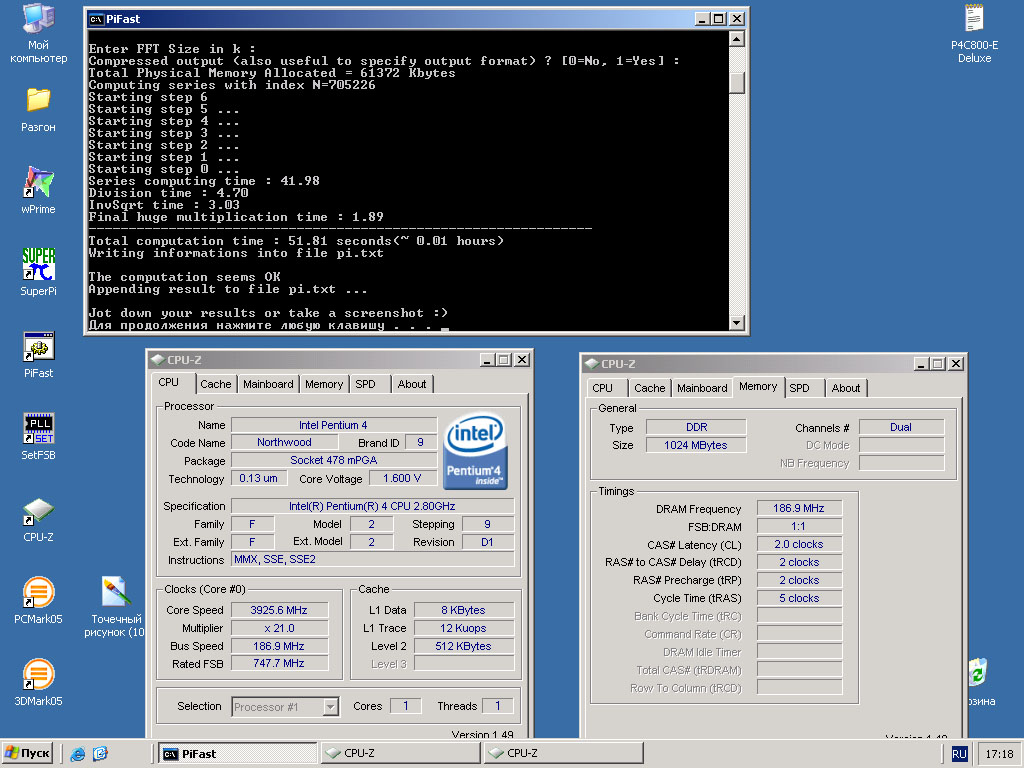1024x768 pixels.
Task: Launch the PiFast desktop shortcut
Action: tap(38, 346)
